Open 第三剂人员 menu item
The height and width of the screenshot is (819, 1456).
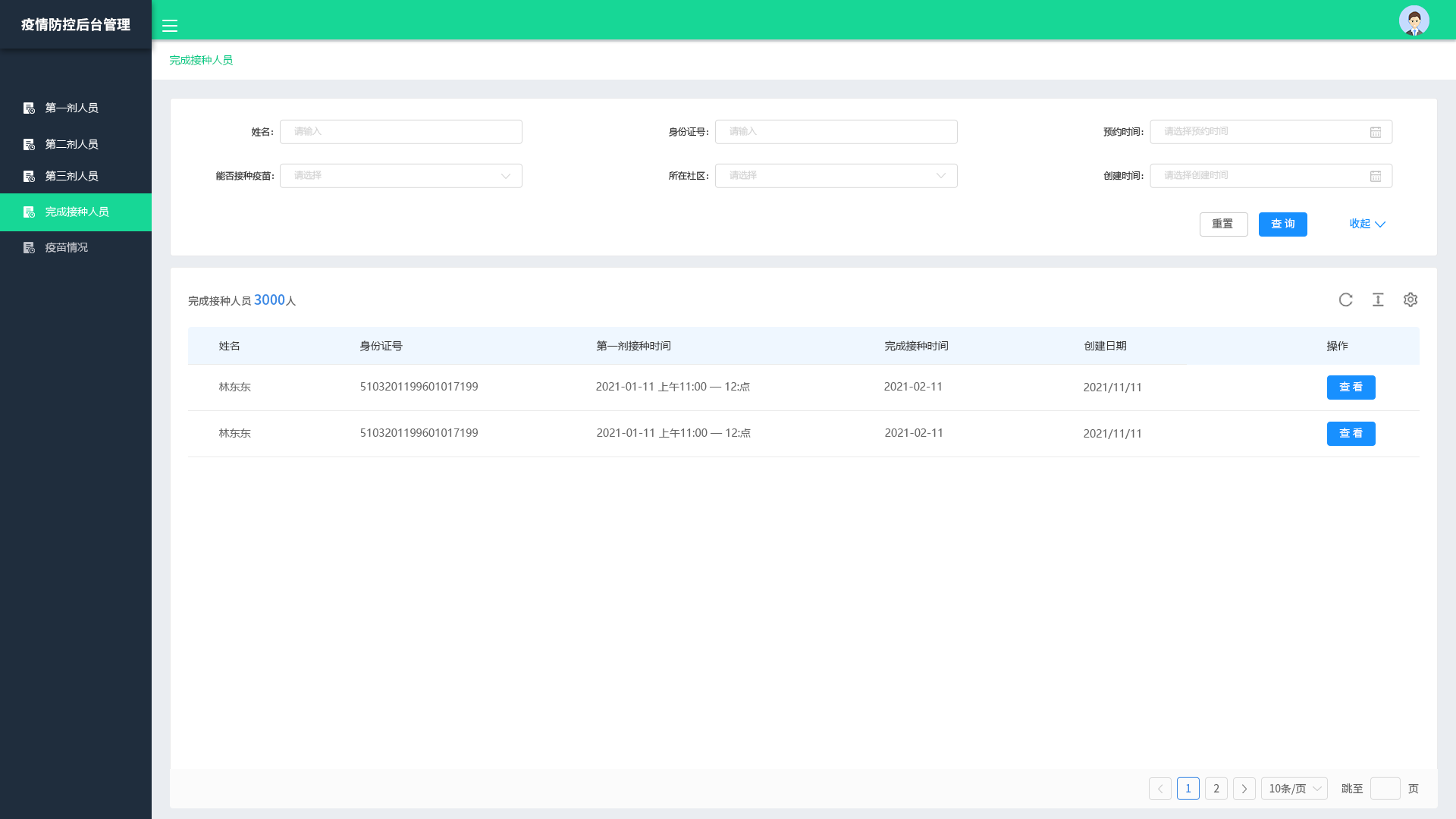[x=76, y=176]
